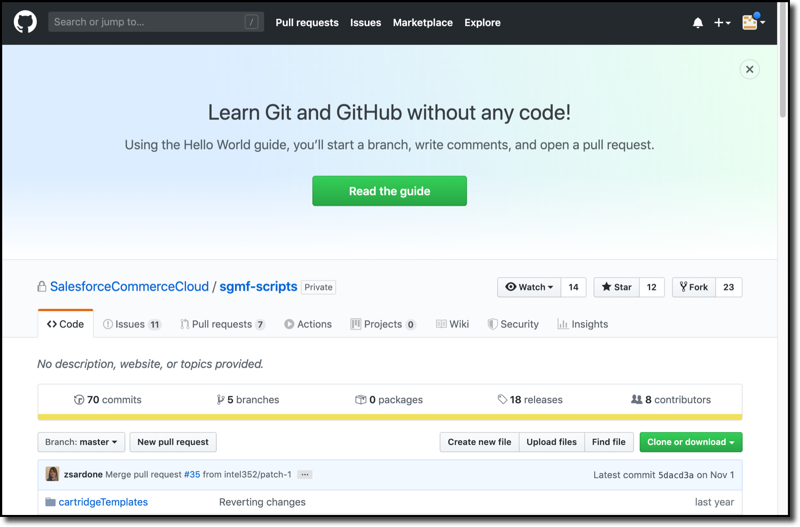Viewport: 800px width, 527px height.
Task: View the 12 stargazers count
Action: click(652, 287)
